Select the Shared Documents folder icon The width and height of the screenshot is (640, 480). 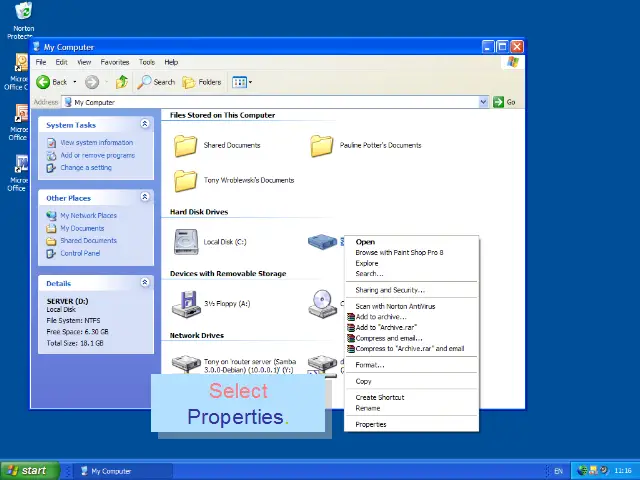click(x=186, y=146)
